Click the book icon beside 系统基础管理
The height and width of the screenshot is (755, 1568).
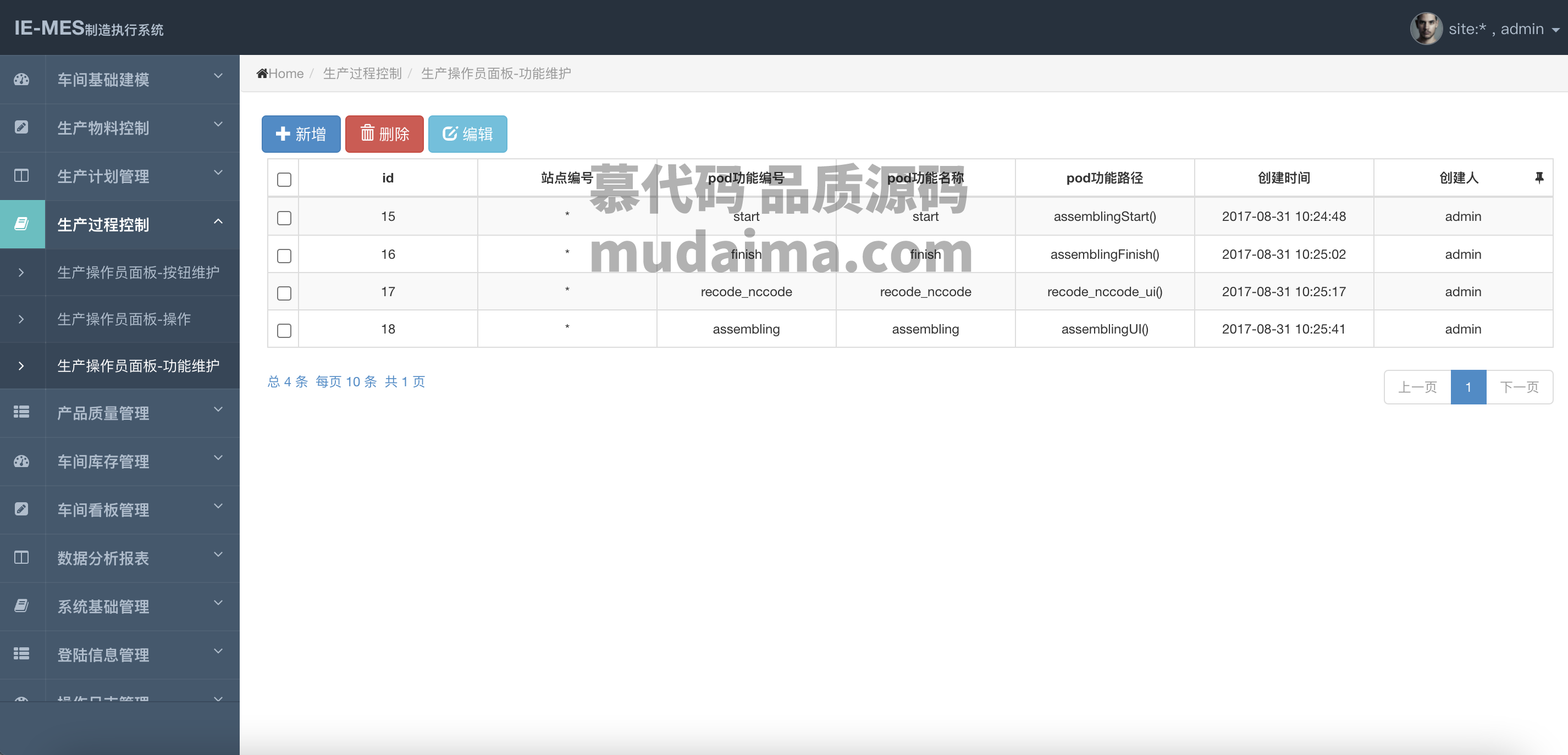21,606
